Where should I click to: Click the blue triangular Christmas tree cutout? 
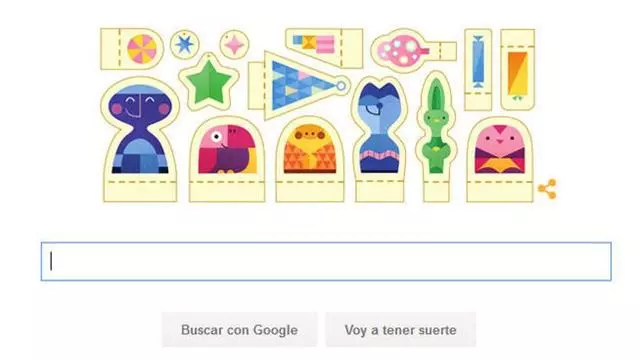(299, 85)
